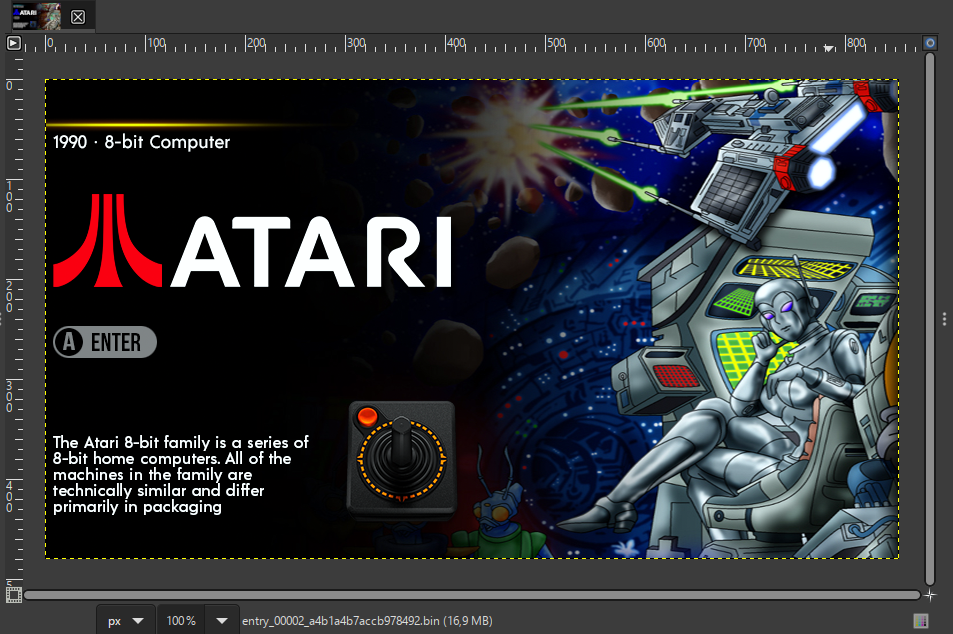Click the "1990 · 8-bit Computer" text on canvas

pos(142,142)
